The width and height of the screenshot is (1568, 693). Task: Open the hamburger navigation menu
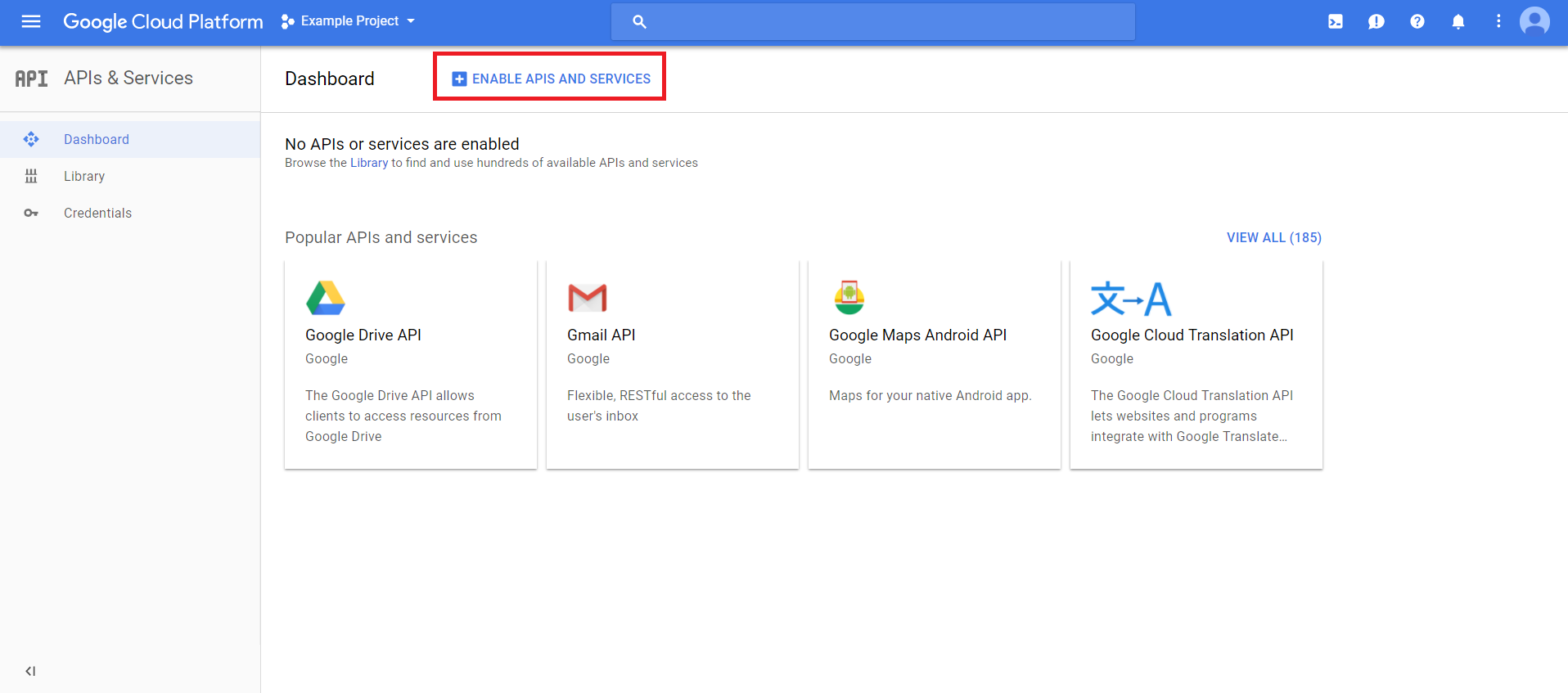coord(31,21)
